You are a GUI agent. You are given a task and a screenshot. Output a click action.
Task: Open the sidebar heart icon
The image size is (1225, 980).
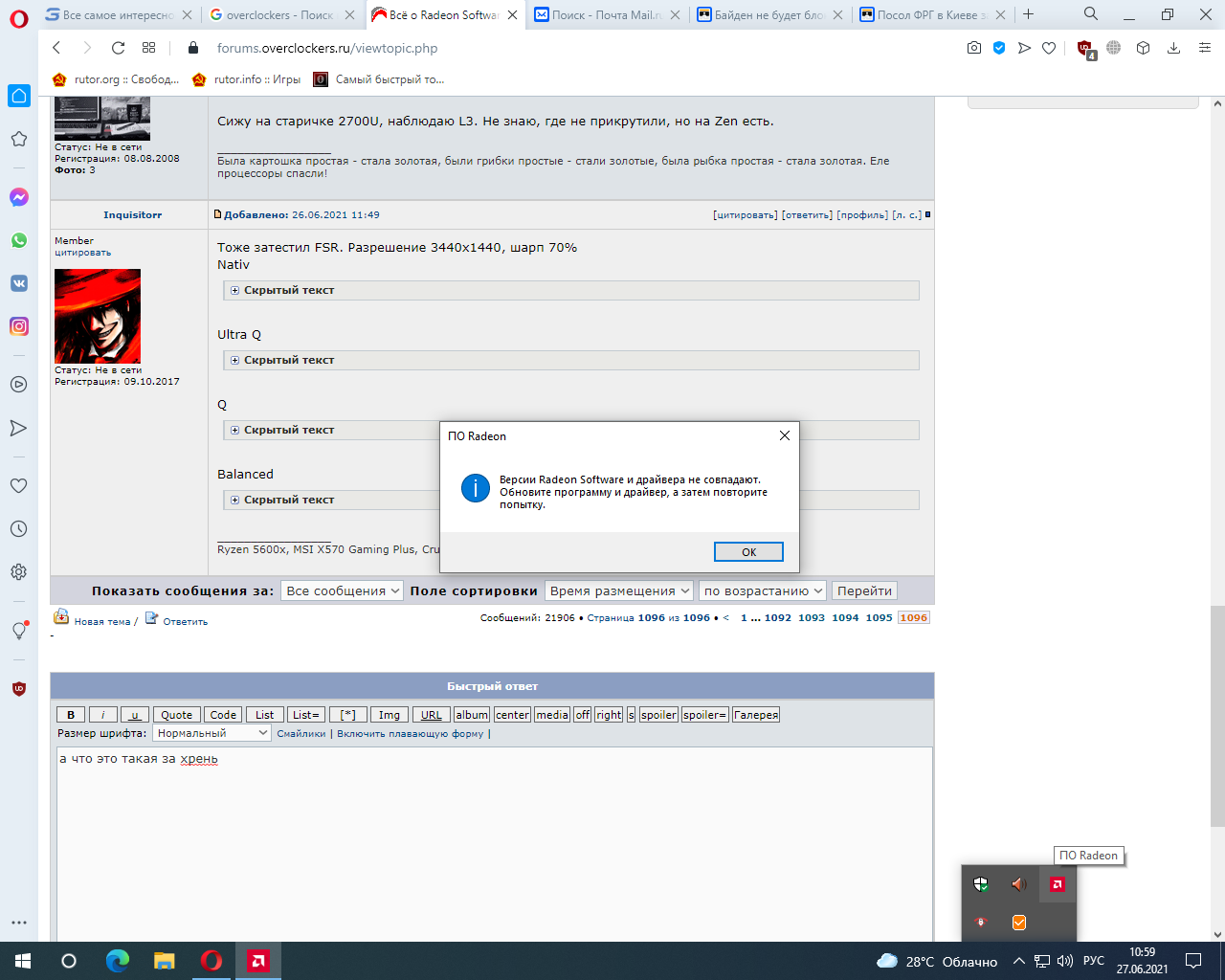[18, 485]
